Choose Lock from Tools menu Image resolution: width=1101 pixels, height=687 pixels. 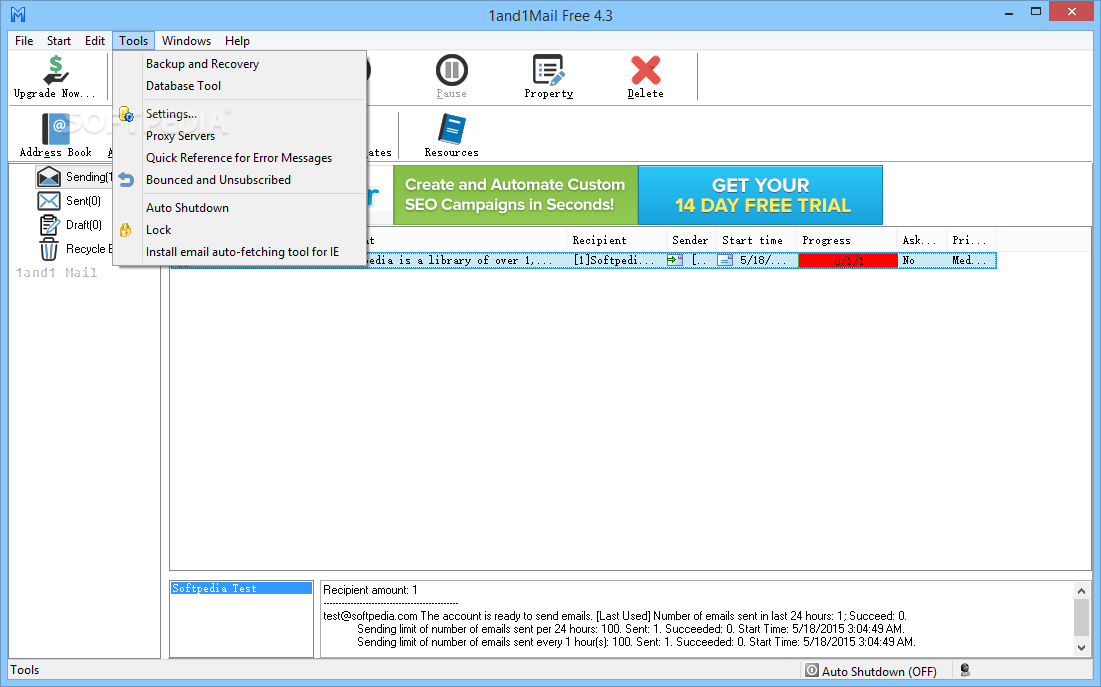click(x=240, y=230)
